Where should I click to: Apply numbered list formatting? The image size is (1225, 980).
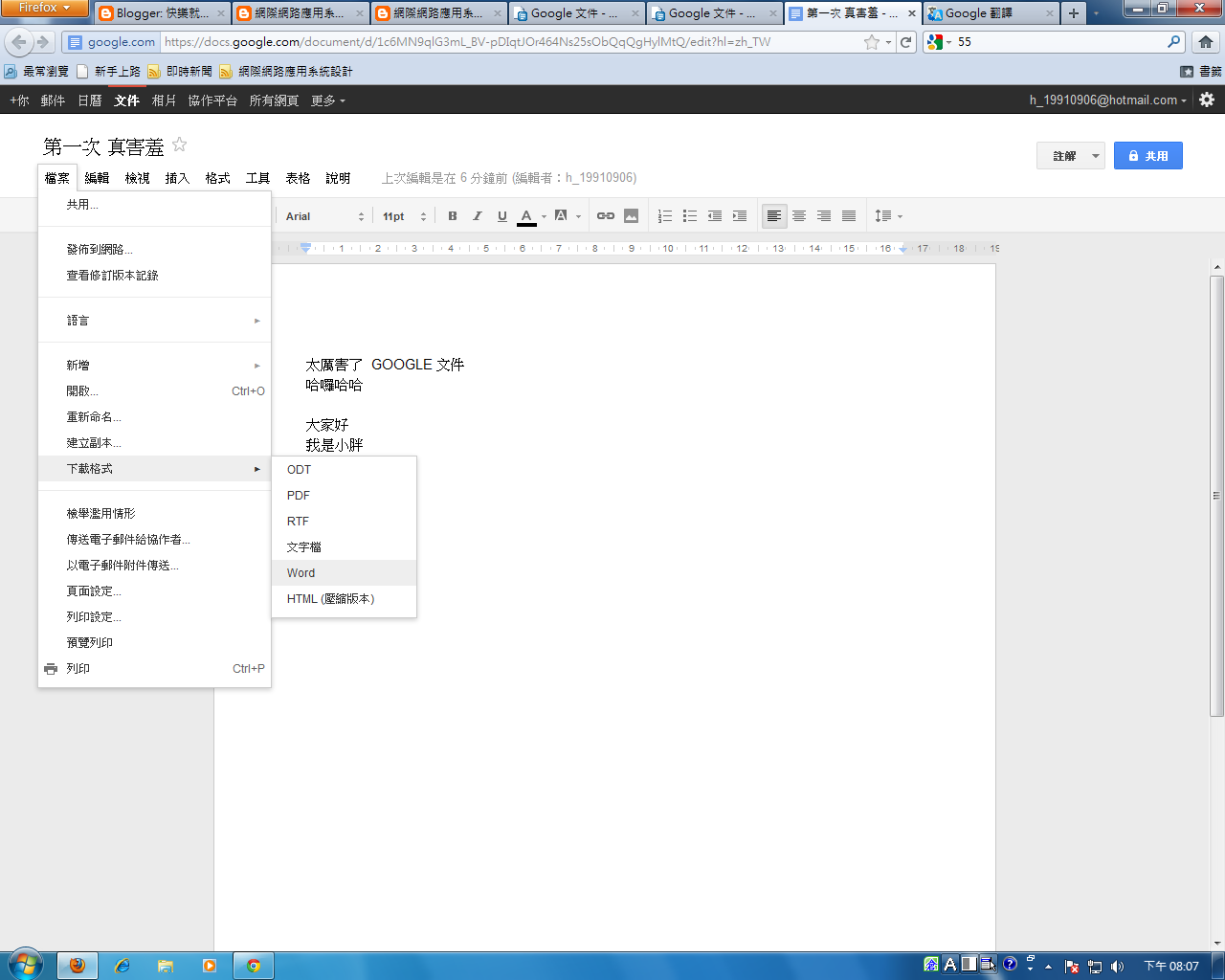665,216
